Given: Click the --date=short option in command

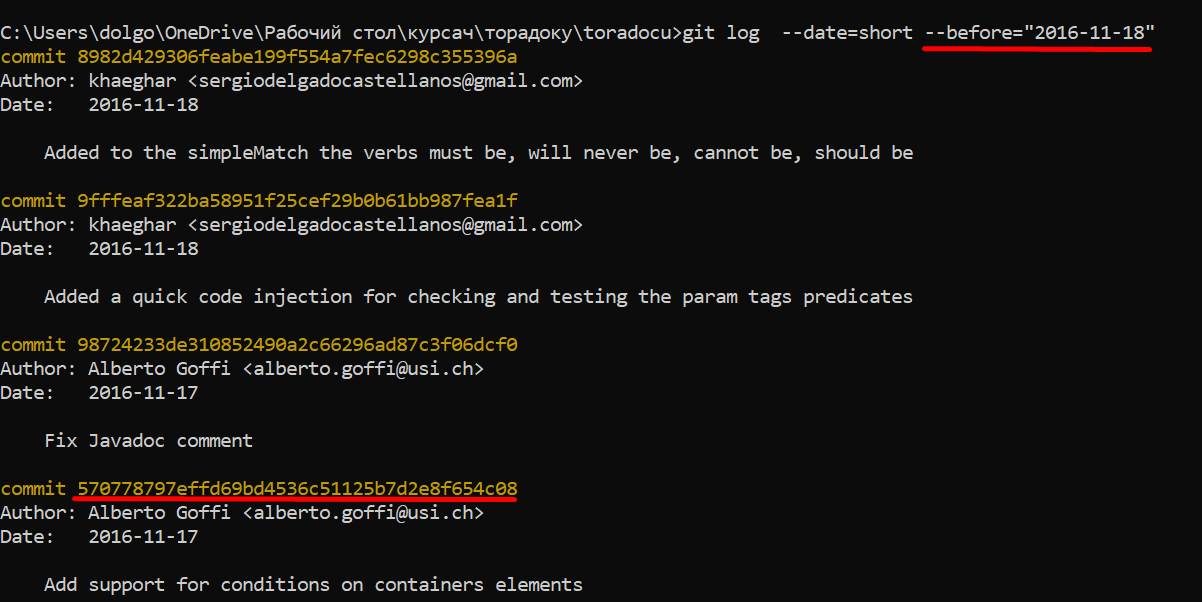Looking at the screenshot, I should pyautogui.click(x=848, y=33).
